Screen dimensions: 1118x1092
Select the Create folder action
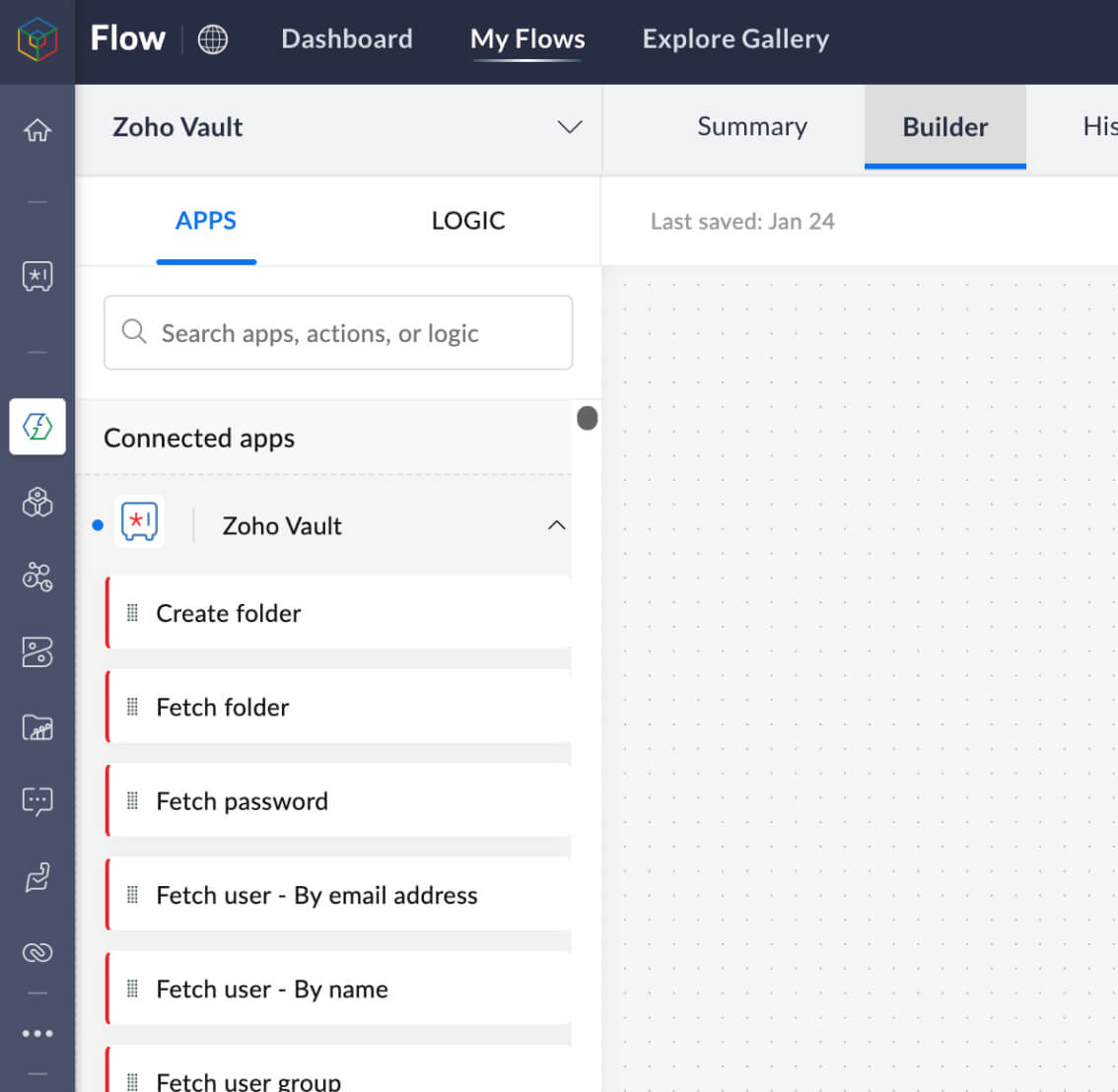(339, 613)
